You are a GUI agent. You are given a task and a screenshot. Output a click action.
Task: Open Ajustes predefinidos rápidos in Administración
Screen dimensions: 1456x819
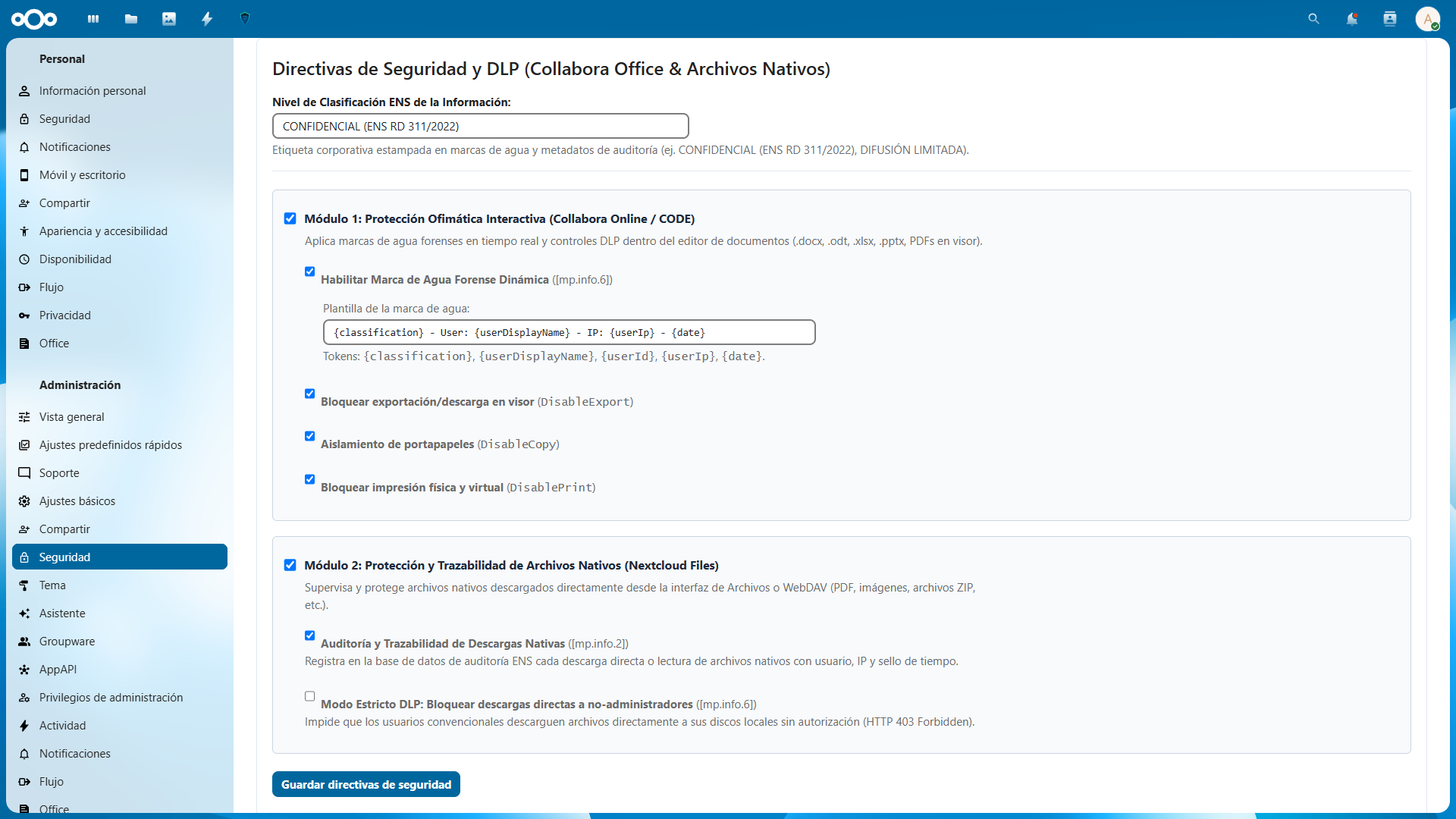pos(120,445)
